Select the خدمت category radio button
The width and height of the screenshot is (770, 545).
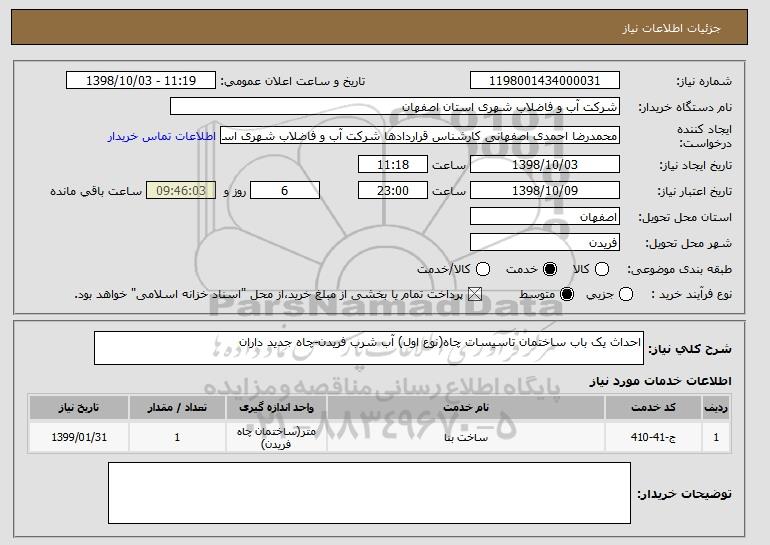(x=550, y=269)
